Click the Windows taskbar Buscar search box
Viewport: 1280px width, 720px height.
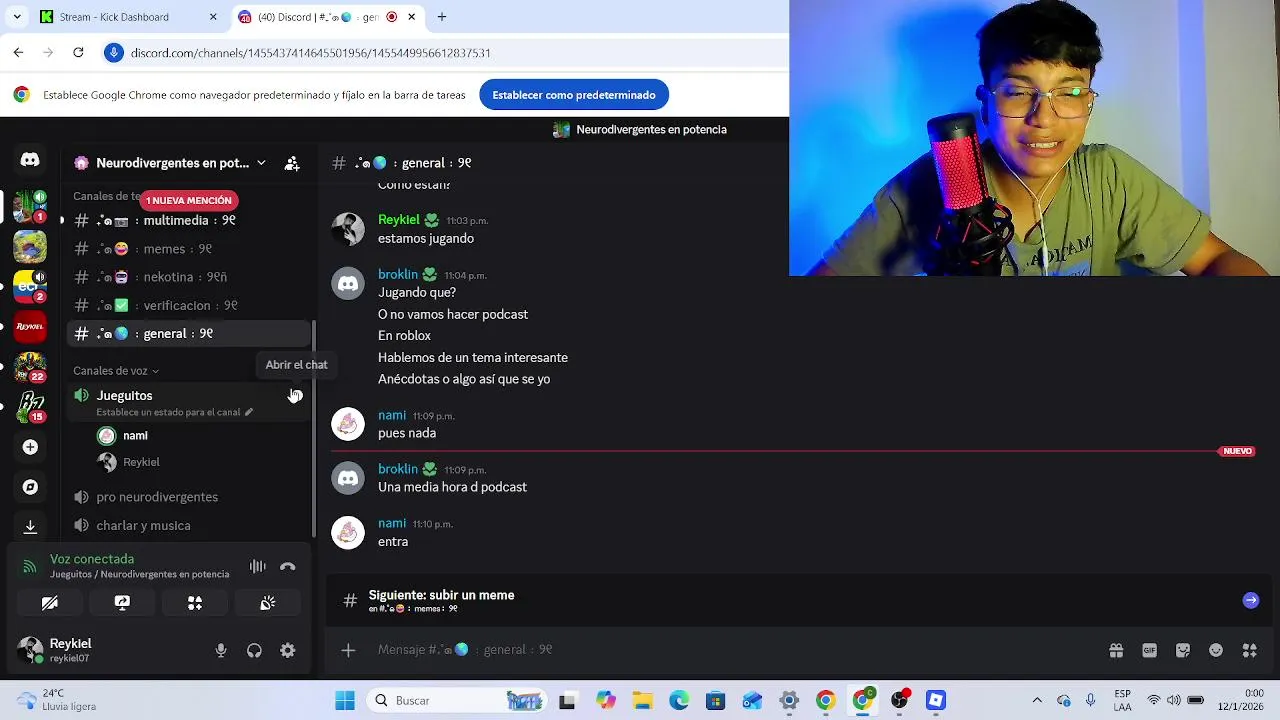pyautogui.click(x=456, y=700)
